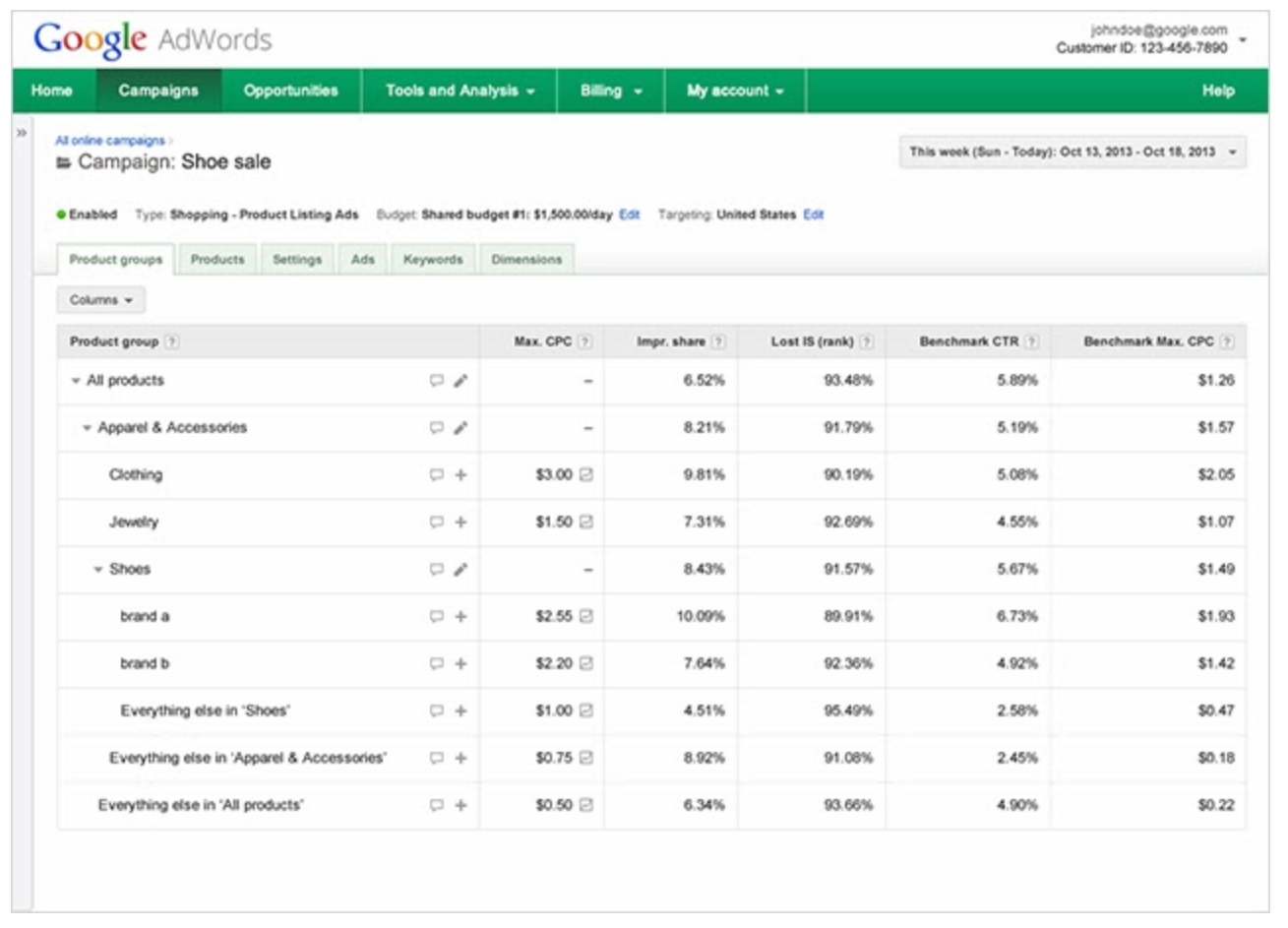Switch to the Settings tab

coord(297,260)
